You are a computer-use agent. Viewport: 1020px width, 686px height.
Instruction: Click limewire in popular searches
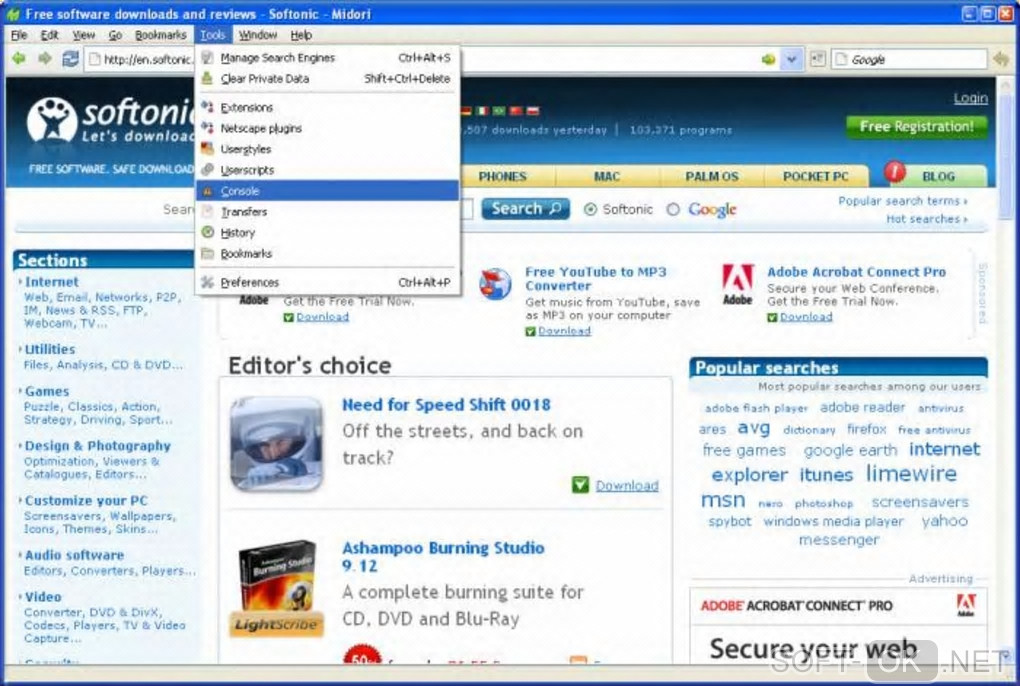click(911, 473)
